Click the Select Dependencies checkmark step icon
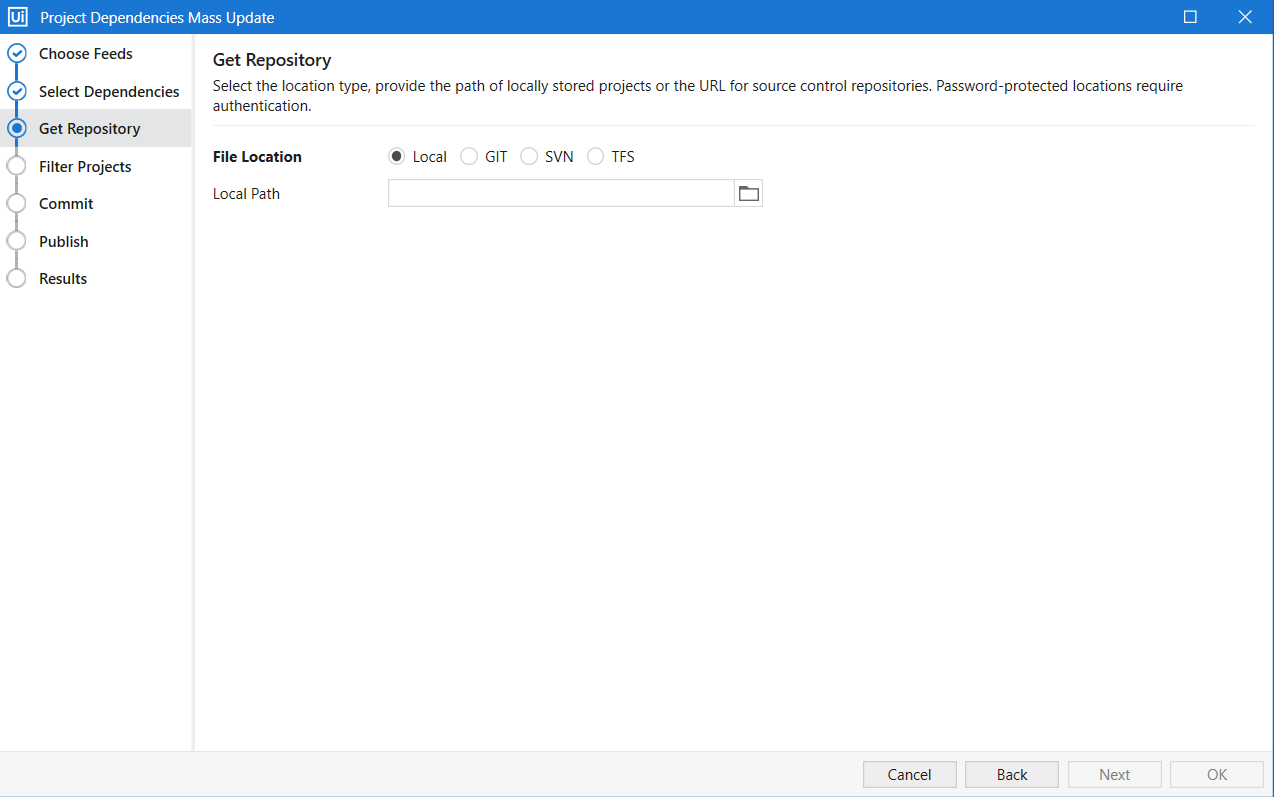The width and height of the screenshot is (1274, 797). click(17, 91)
